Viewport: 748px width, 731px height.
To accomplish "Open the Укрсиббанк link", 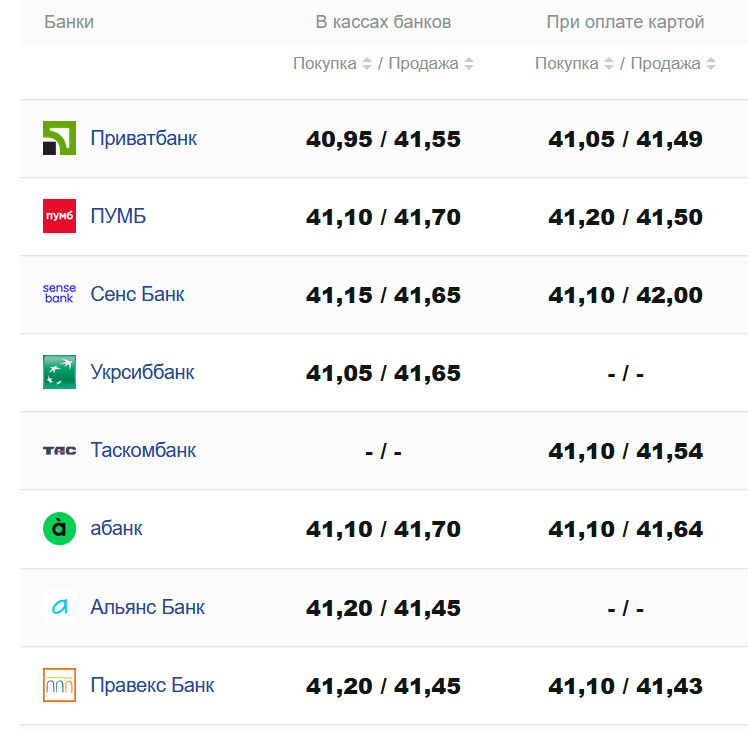I will pyautogui.click(x=142, y=372).
